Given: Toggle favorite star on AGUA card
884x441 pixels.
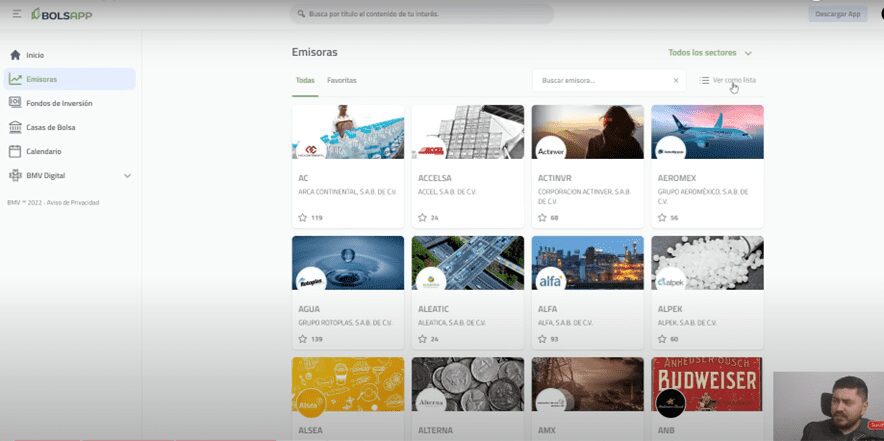Looking at the screenshot, I should pos(302,339).
